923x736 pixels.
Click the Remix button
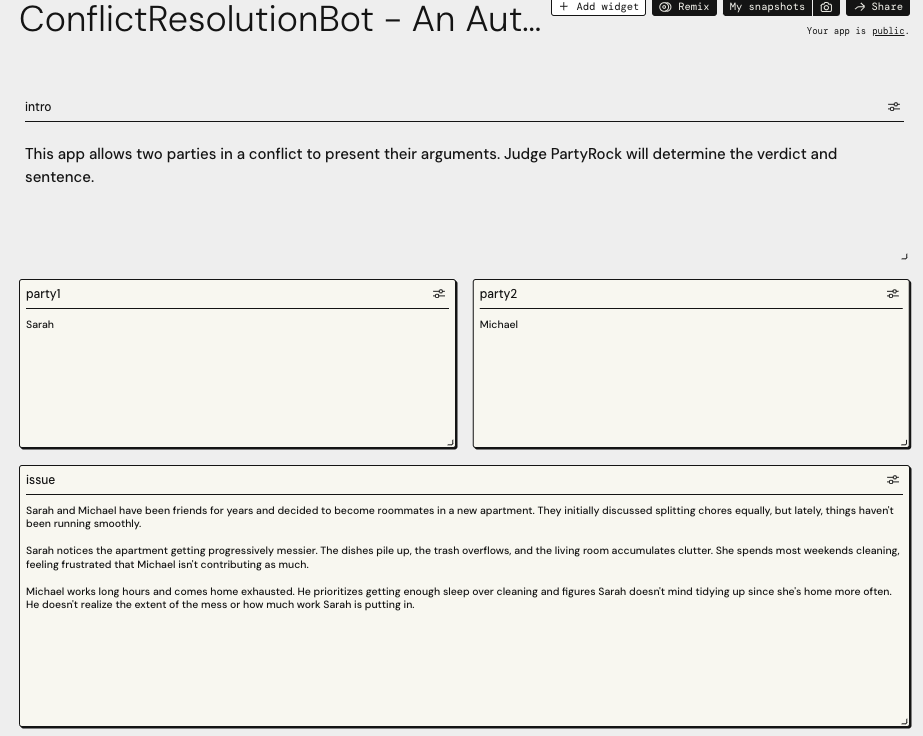point(684,7)
